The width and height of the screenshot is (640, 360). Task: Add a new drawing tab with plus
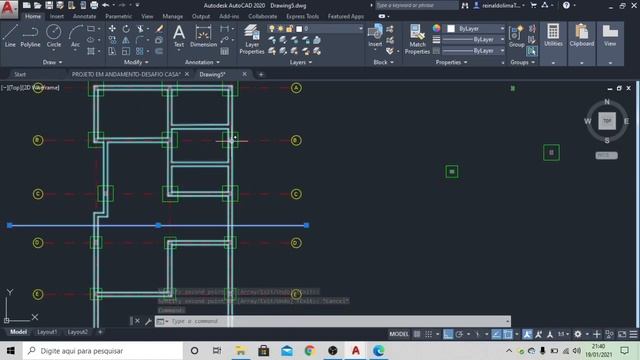(261, 74)
